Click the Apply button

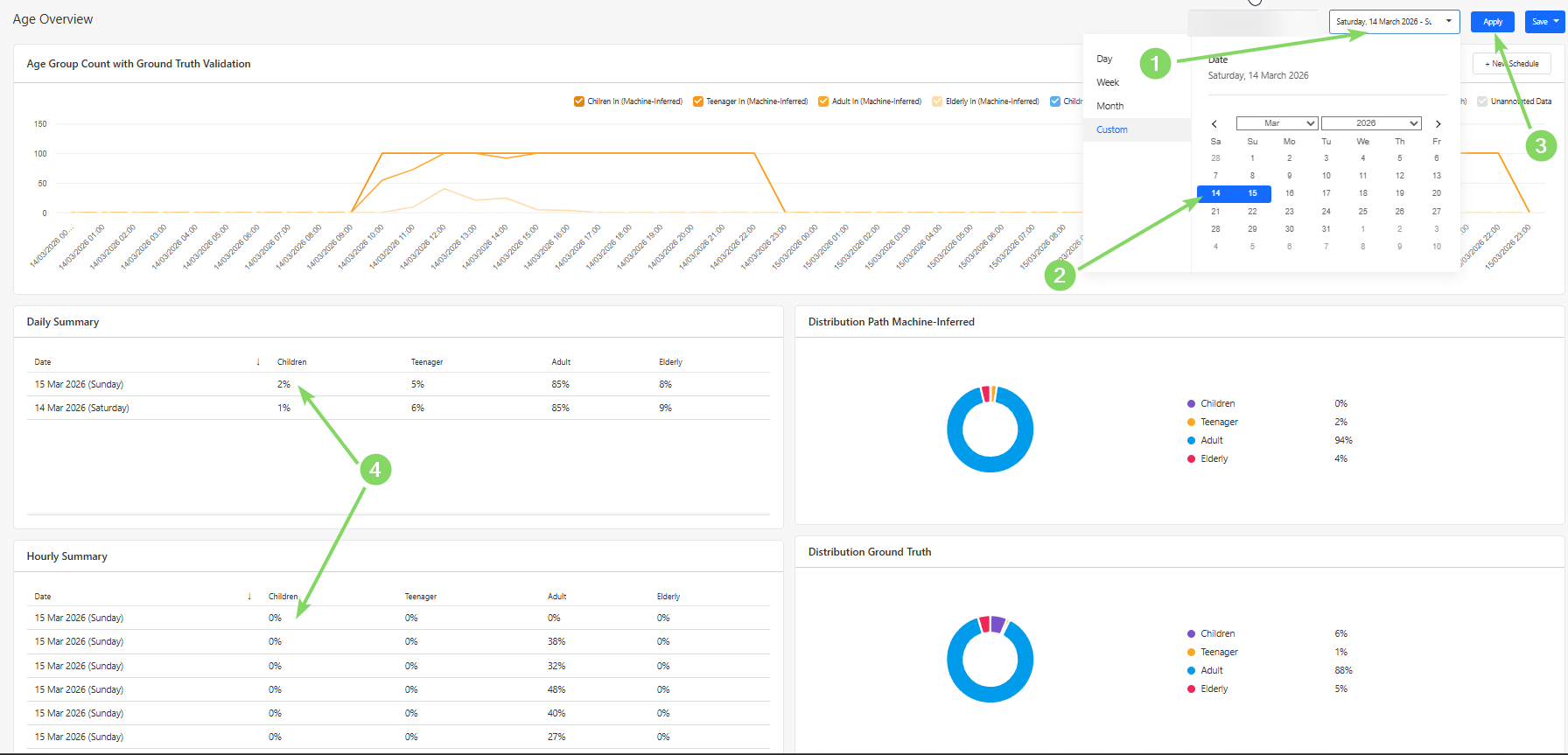click(x=1492, y=22)
